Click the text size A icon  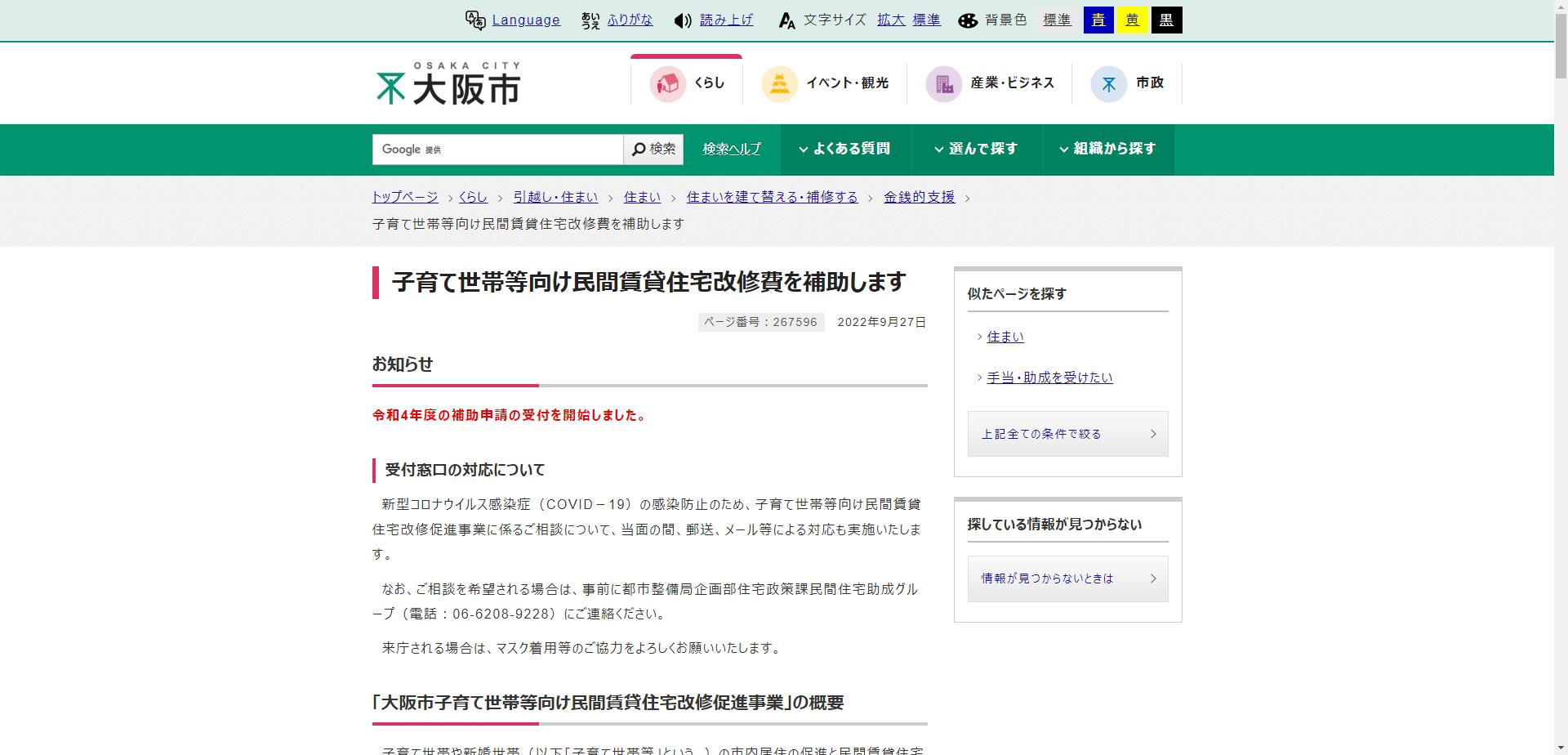coord(786,20)
